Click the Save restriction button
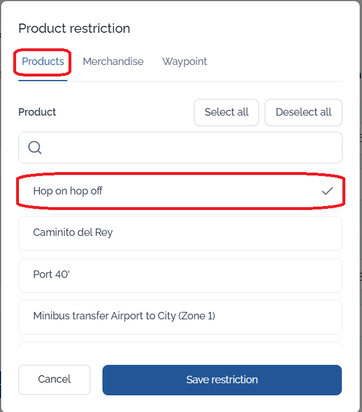The width and height of the screenshot is (362, 412). pos(222,380)
